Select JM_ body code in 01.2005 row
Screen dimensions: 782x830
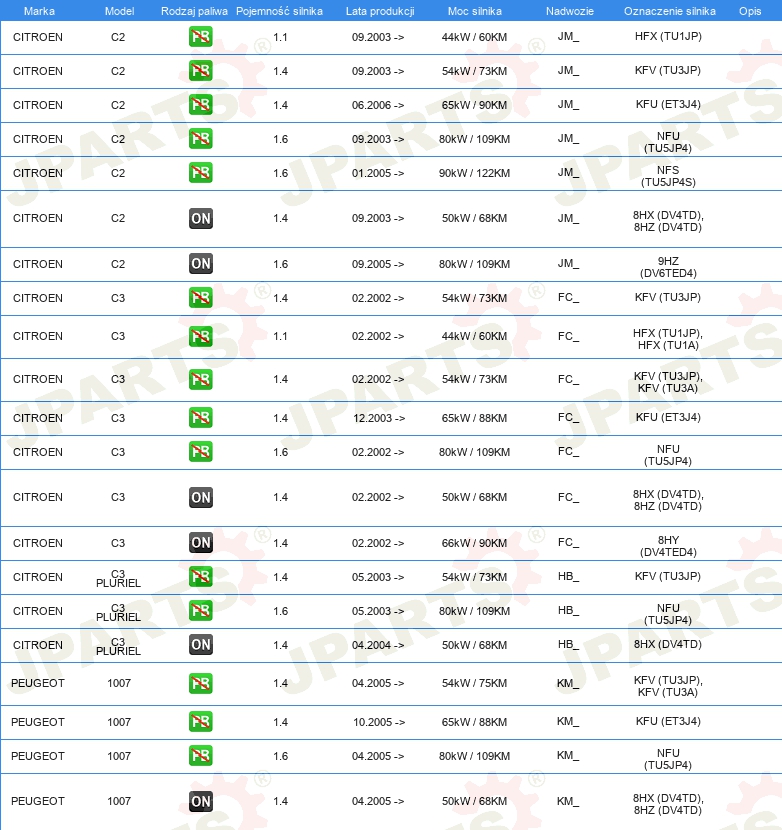[x=568, y=173]
